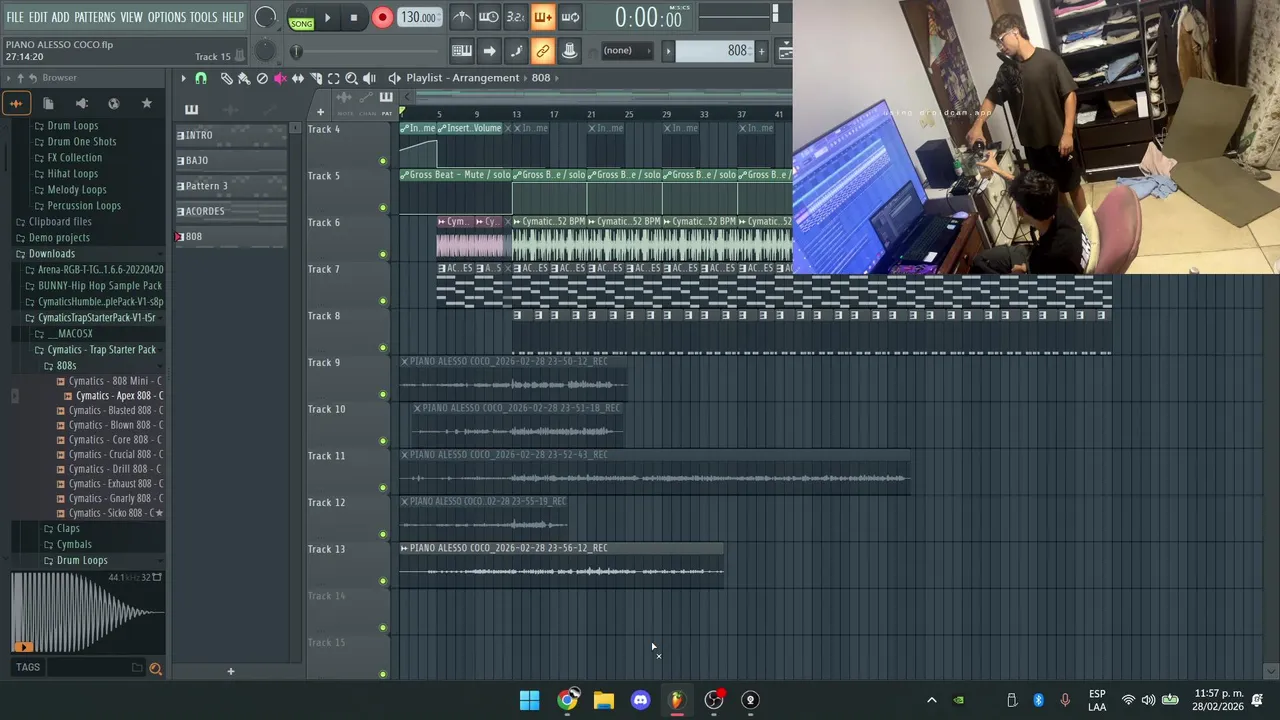Click the note/slide curve icon in toolbar
Image resolution: width=1280 pixels, height=720 pixels.
516,51
